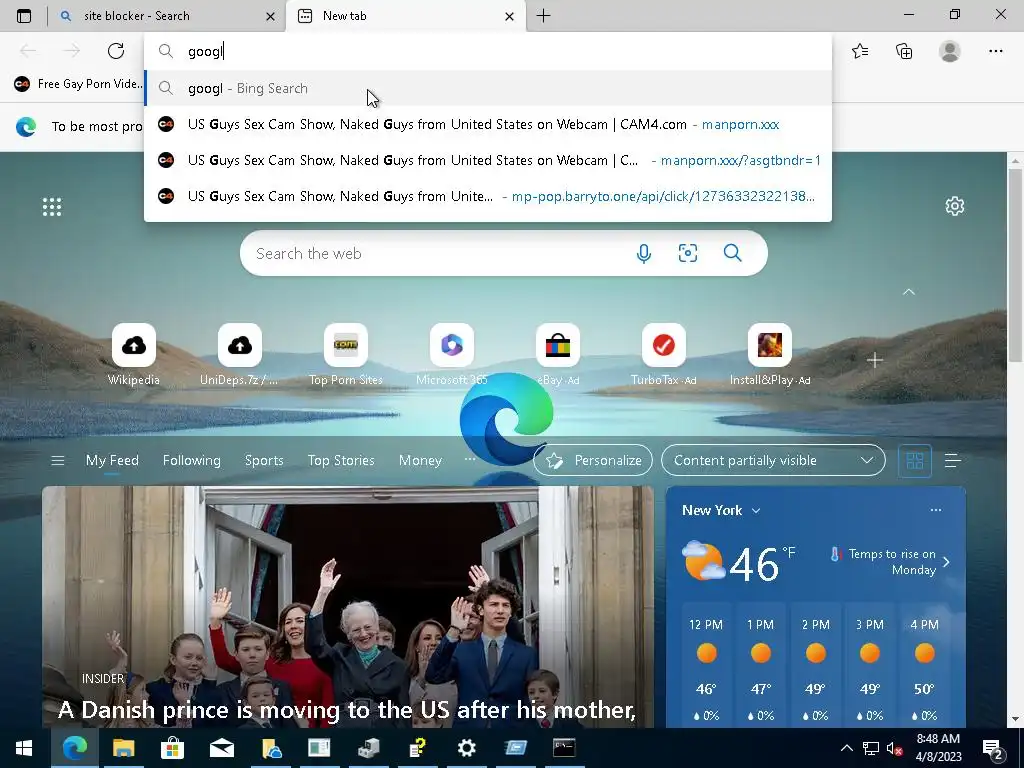Open the Favorites star icon
Viewport: 1024px width, 768px height.
tap(860, 51)
